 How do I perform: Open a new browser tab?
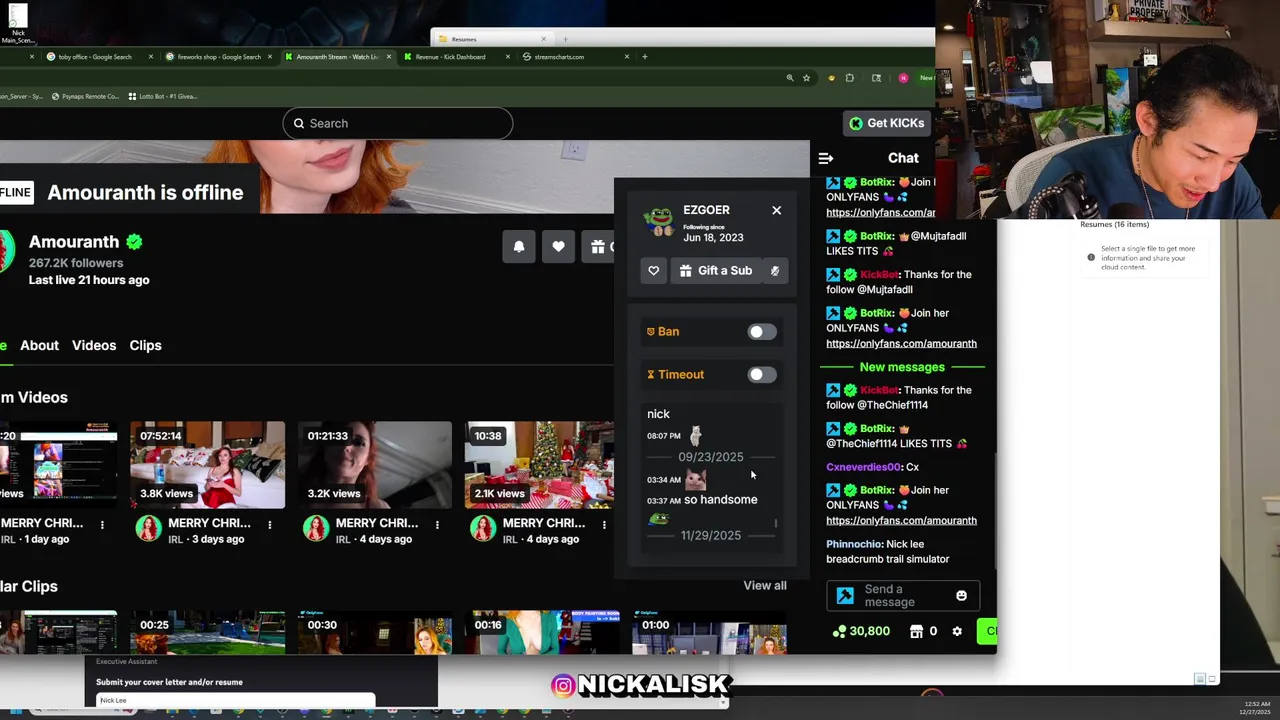click(x=645, y=57)
